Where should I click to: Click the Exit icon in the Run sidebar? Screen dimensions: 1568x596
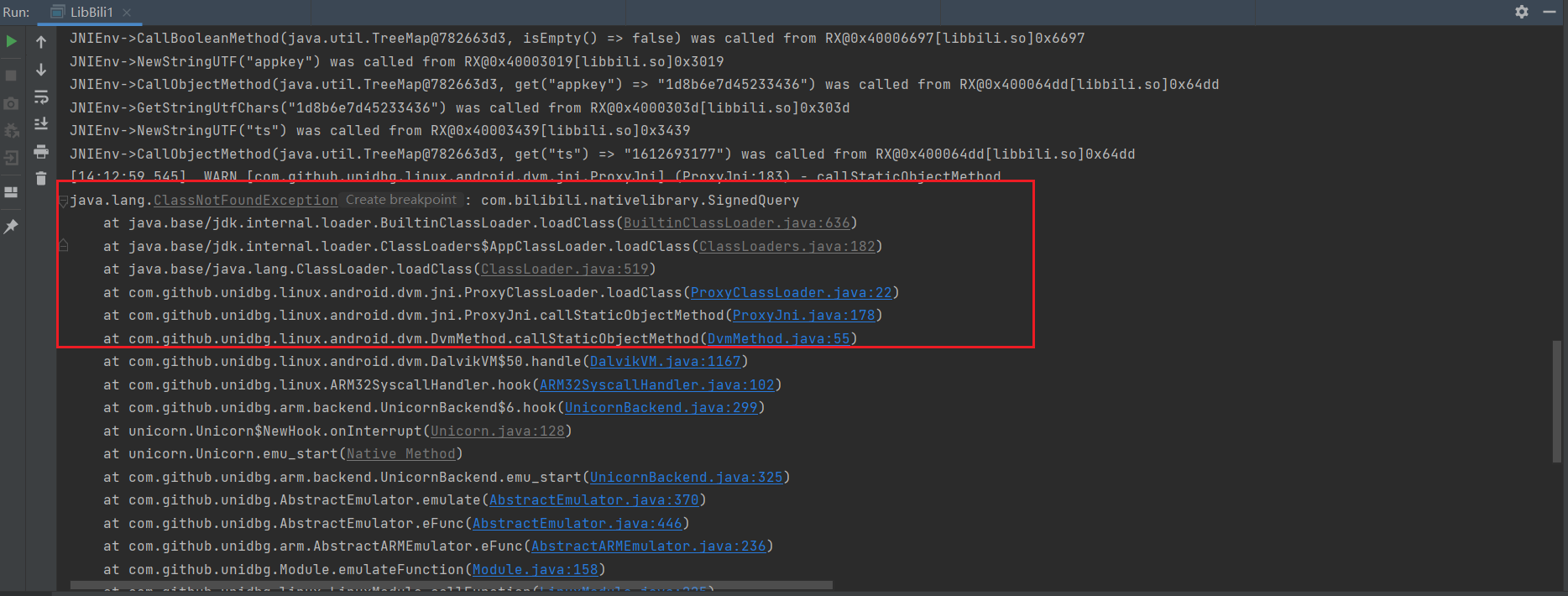(x=12, y=158)
